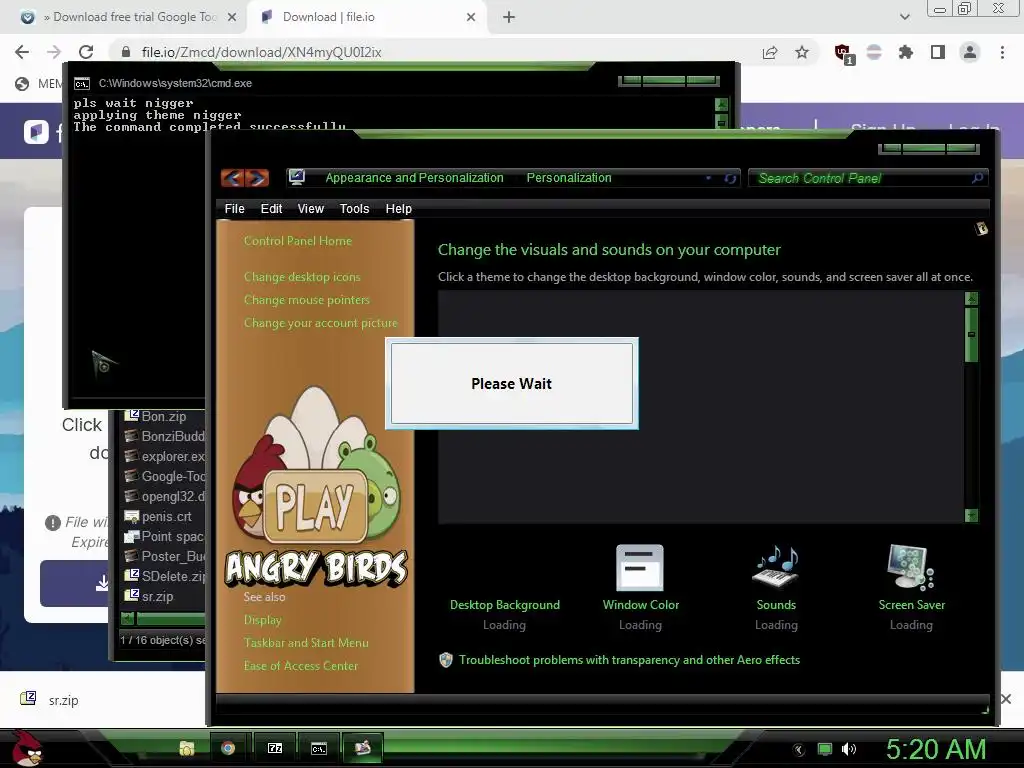Open Chrome from the taskbar
This screenshot has width=1024, height=768.
pos(228,748)
